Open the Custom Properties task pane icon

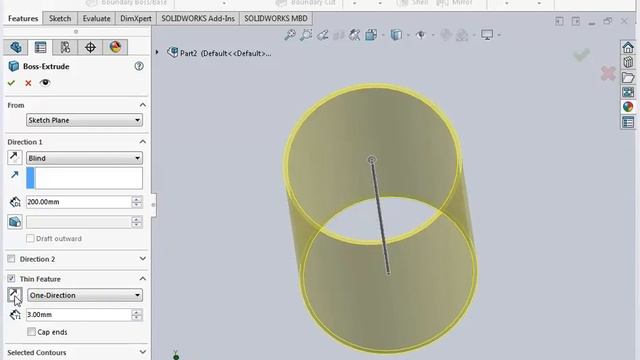point(628,122)
